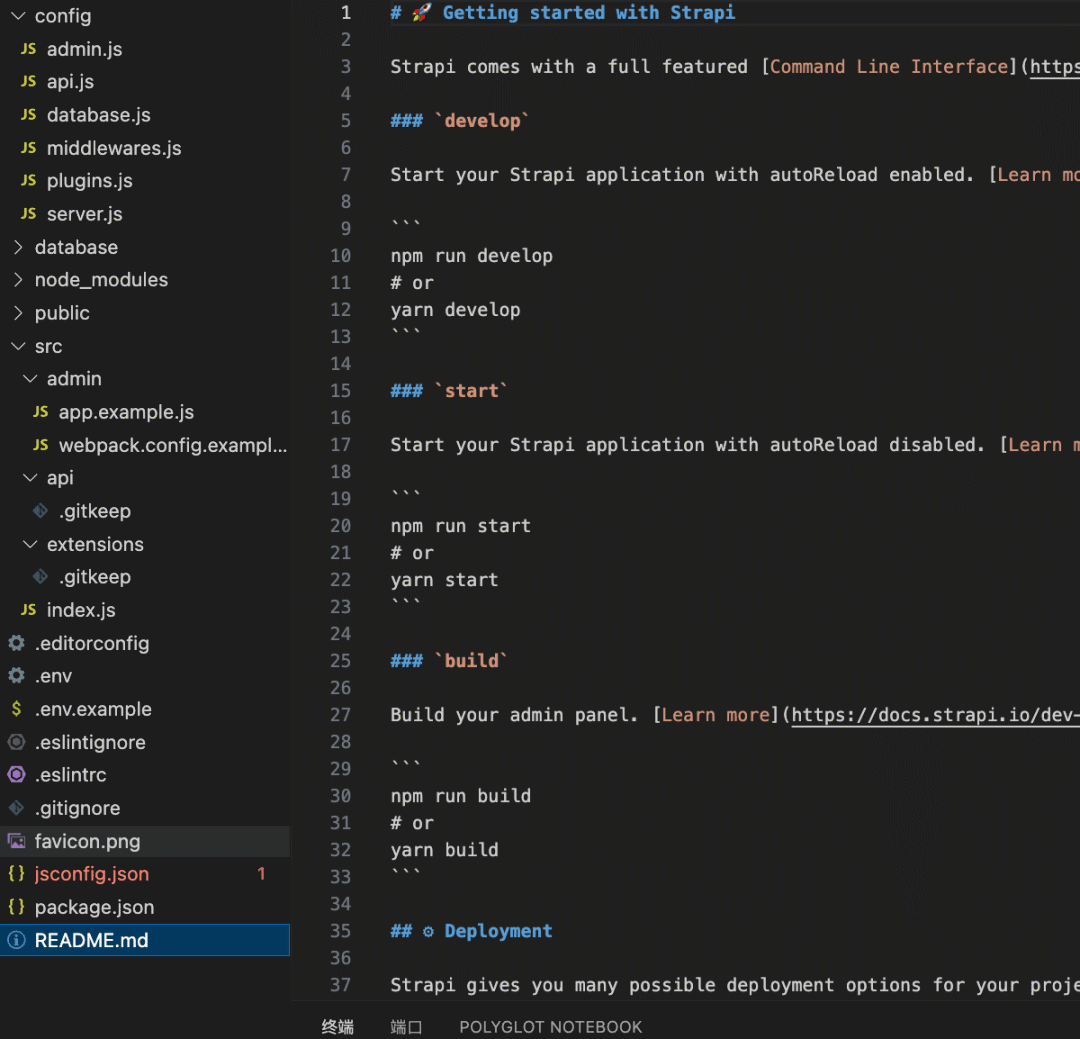Open the 端口 ports tab

[406, 1027]
